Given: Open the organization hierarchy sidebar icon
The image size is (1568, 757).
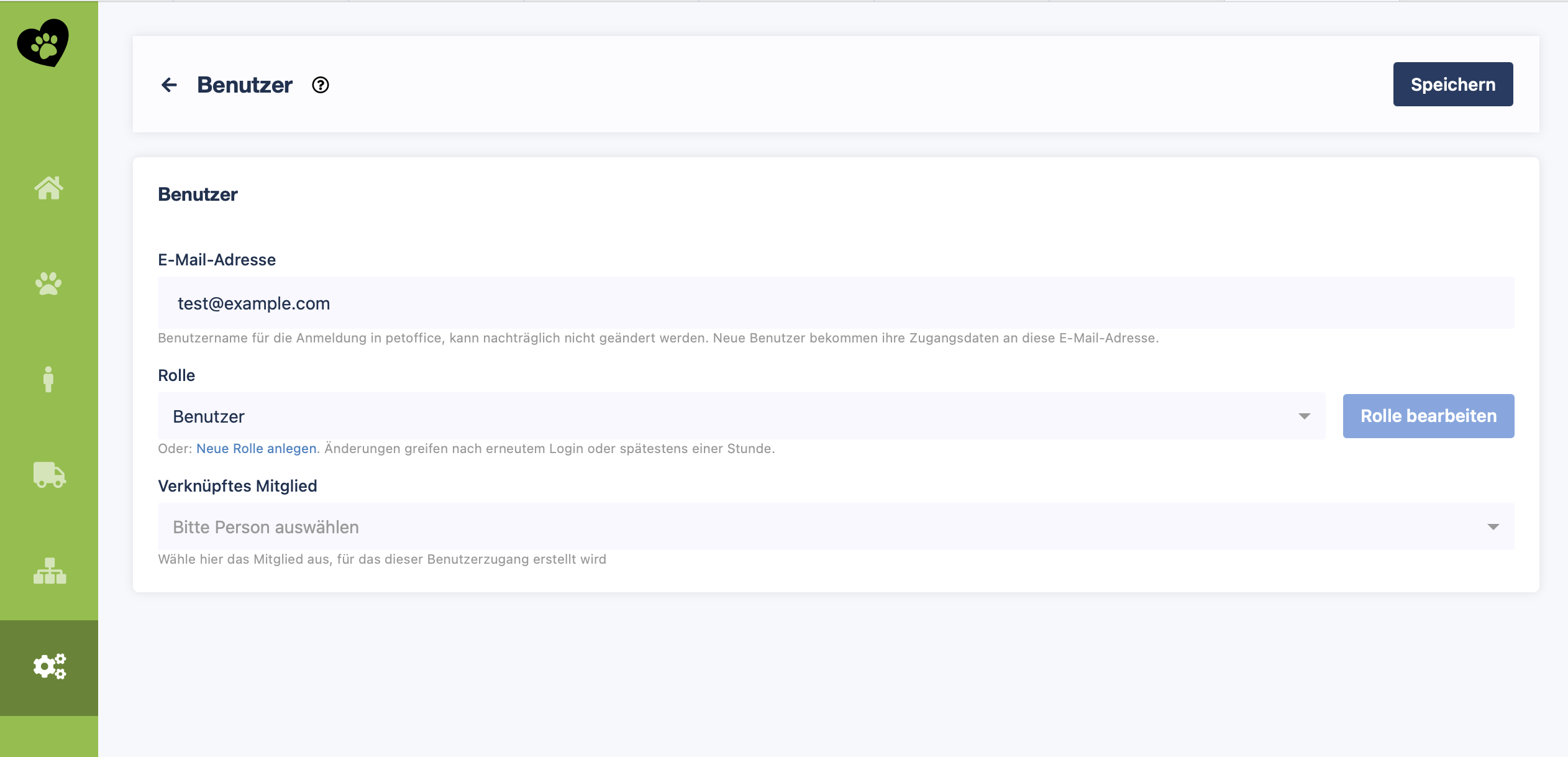Looking at the screenshot, I should click(50, 571).
